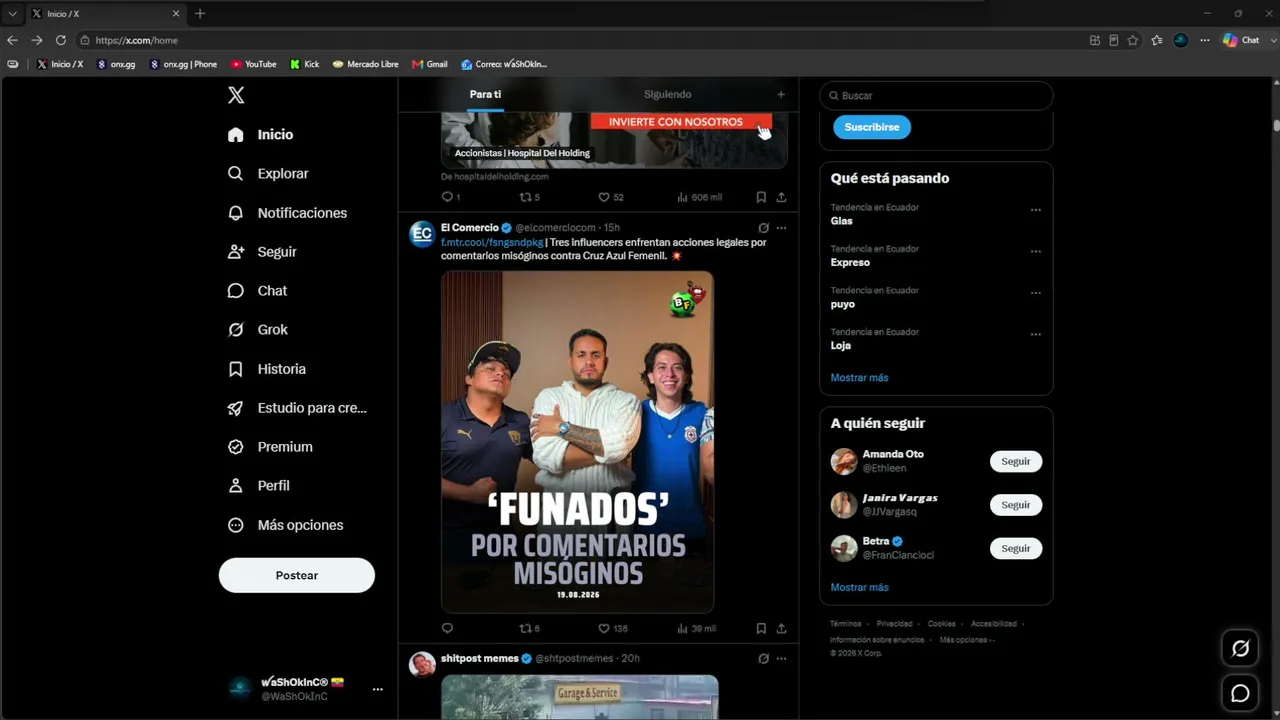The height and width of the screenshot is (720, 1280).
Task: Go back with the browser back arrow
Action: (12, 40)
